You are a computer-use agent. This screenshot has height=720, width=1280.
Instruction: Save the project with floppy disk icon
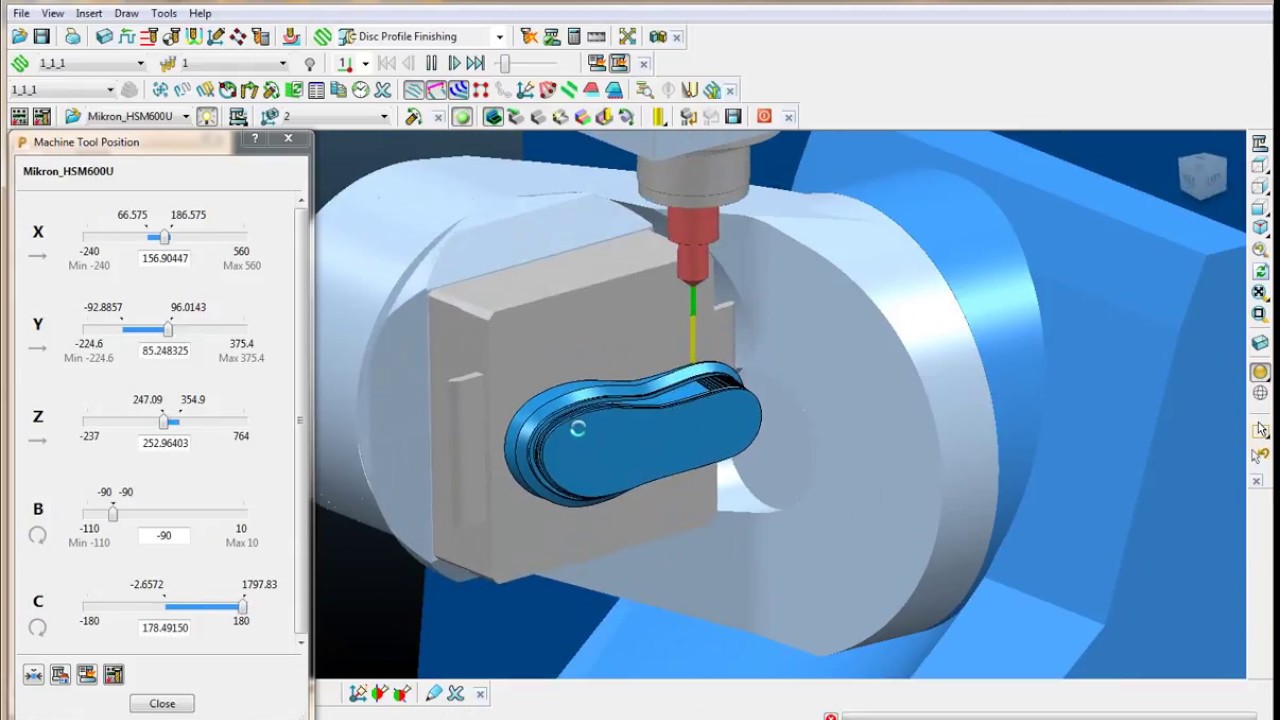(x=41, y=37)
